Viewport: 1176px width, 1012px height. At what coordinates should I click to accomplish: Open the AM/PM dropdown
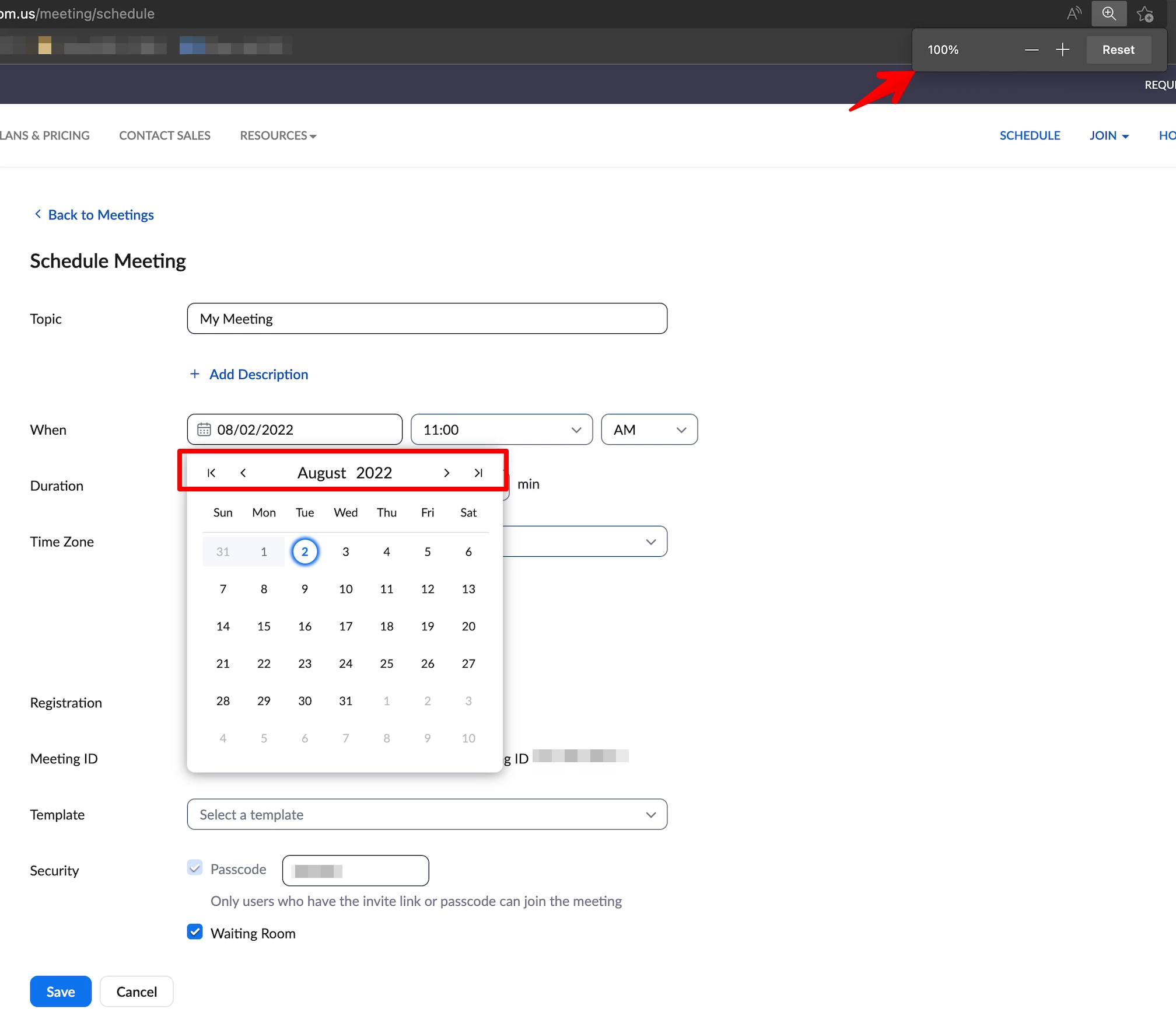(x=649, y=430)
